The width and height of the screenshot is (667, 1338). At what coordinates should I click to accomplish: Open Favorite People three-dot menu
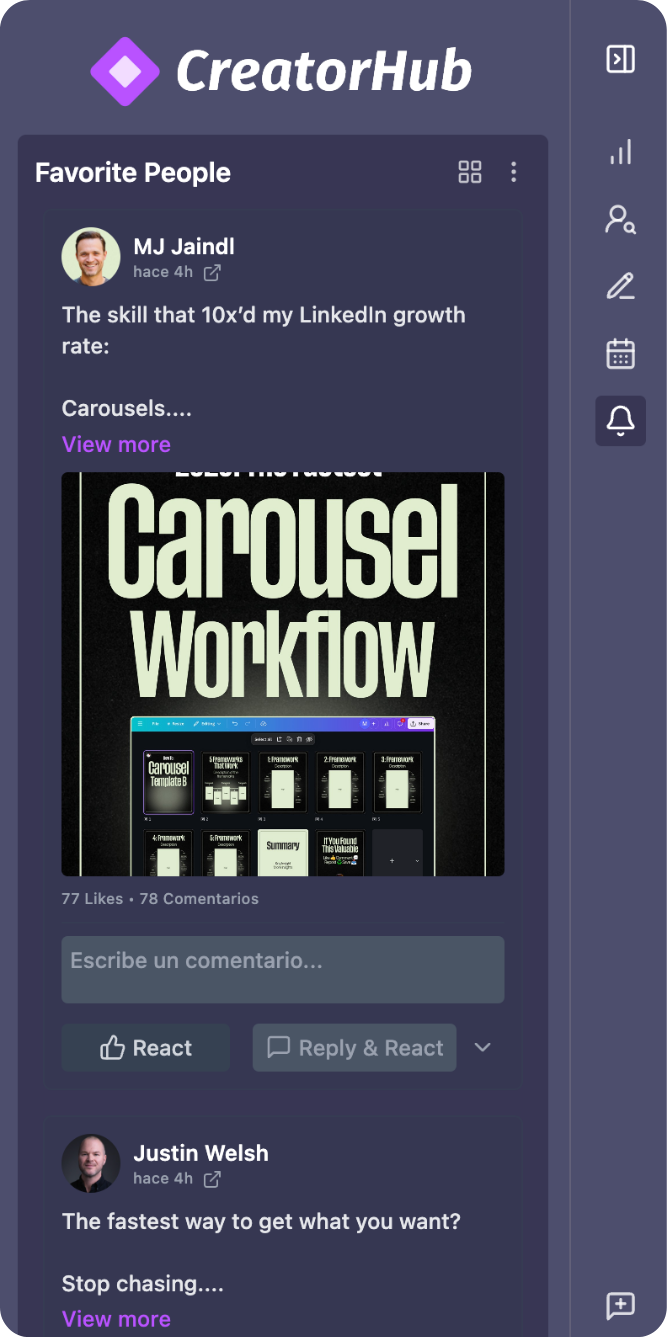click(x=514, y=172)
